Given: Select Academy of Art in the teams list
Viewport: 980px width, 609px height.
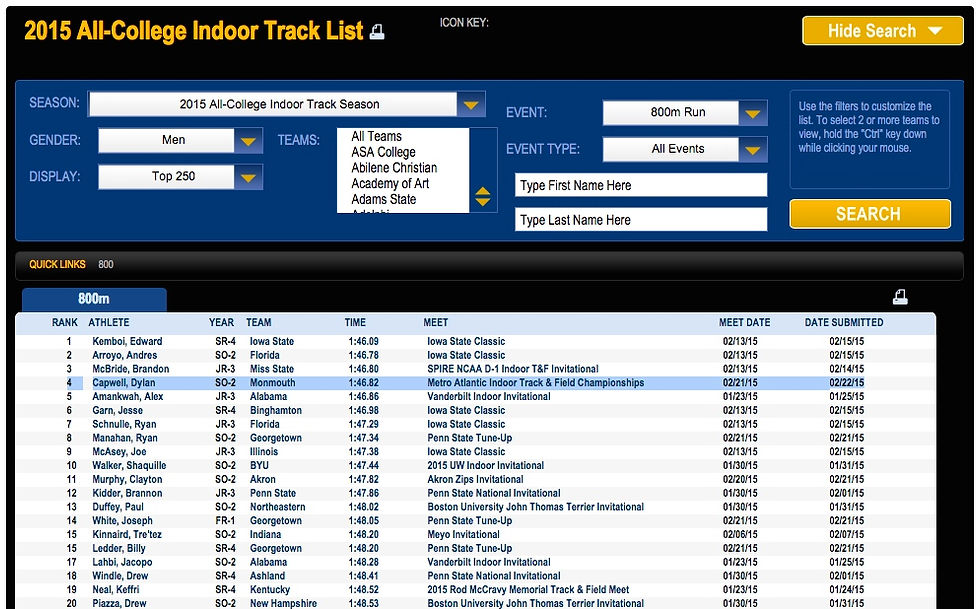Looking at the screenshot, I should click(390, 183).
